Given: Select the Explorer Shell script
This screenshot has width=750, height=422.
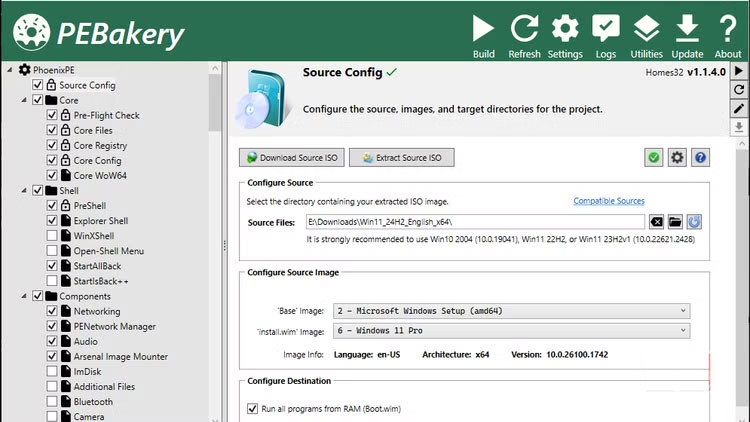Looking at the screenshot, I should pos(100,221).
